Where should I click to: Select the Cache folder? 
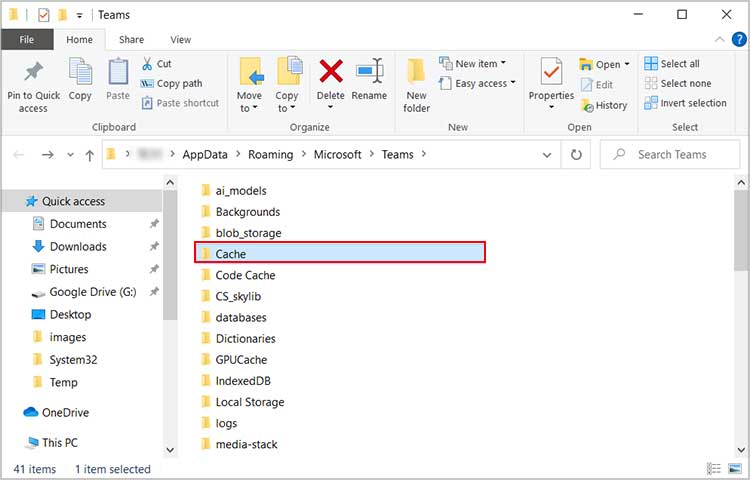pos(340,252)
